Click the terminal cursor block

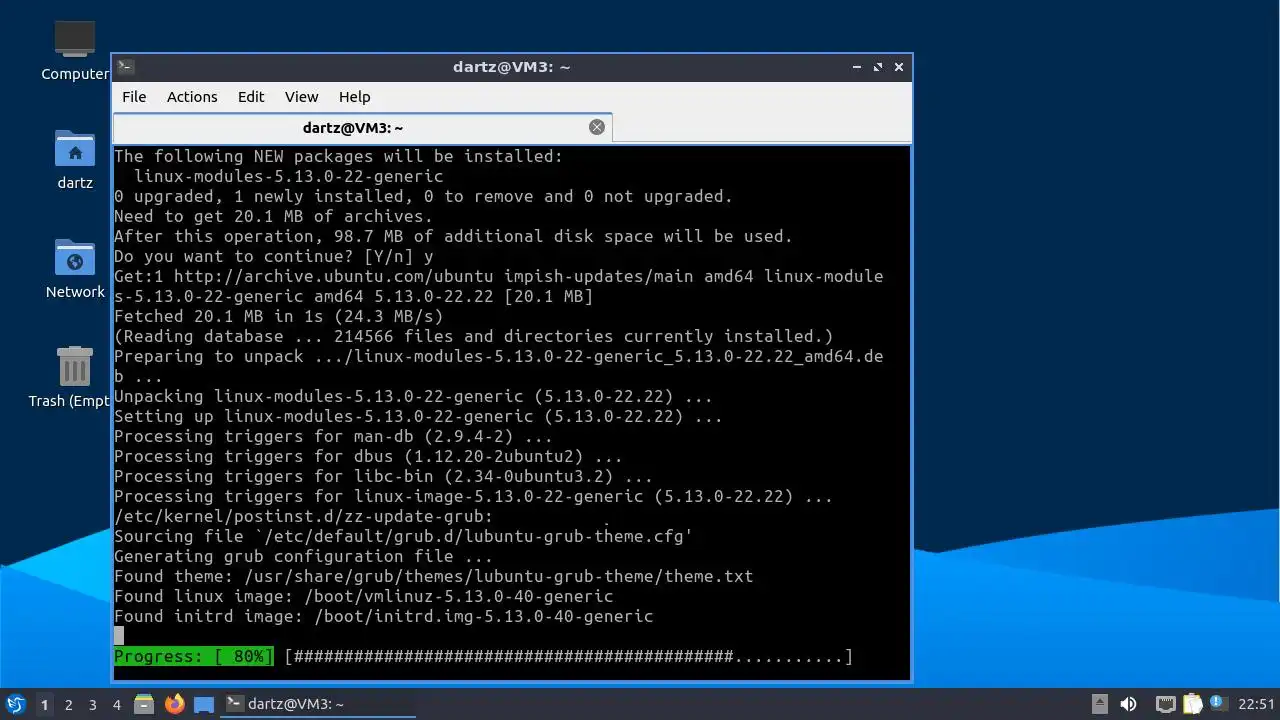click(x=119, y=636)
